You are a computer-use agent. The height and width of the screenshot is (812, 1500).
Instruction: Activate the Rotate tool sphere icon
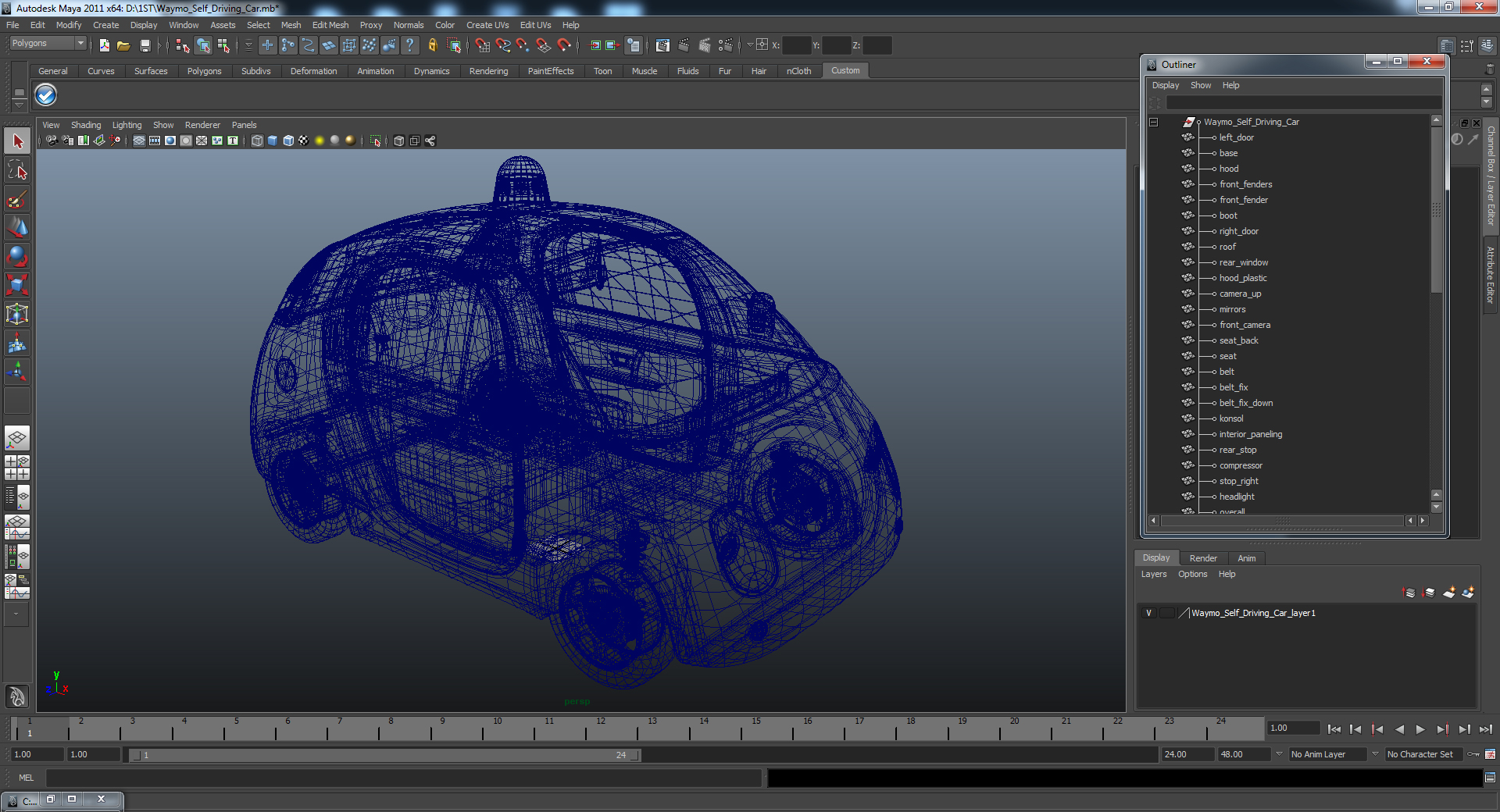tap(17, 257)
